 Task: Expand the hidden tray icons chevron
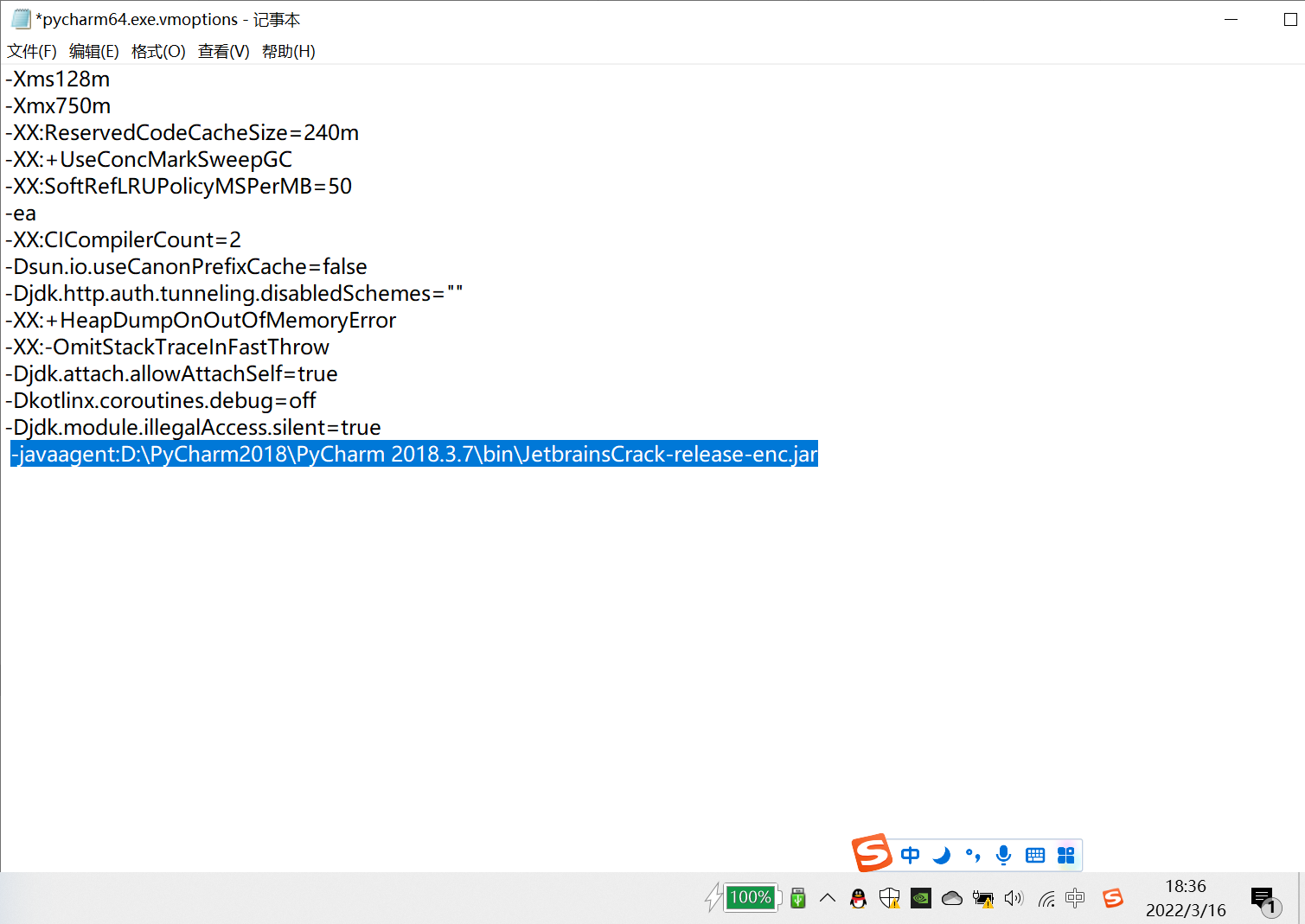pyautogui.click(x=828, y=898)
